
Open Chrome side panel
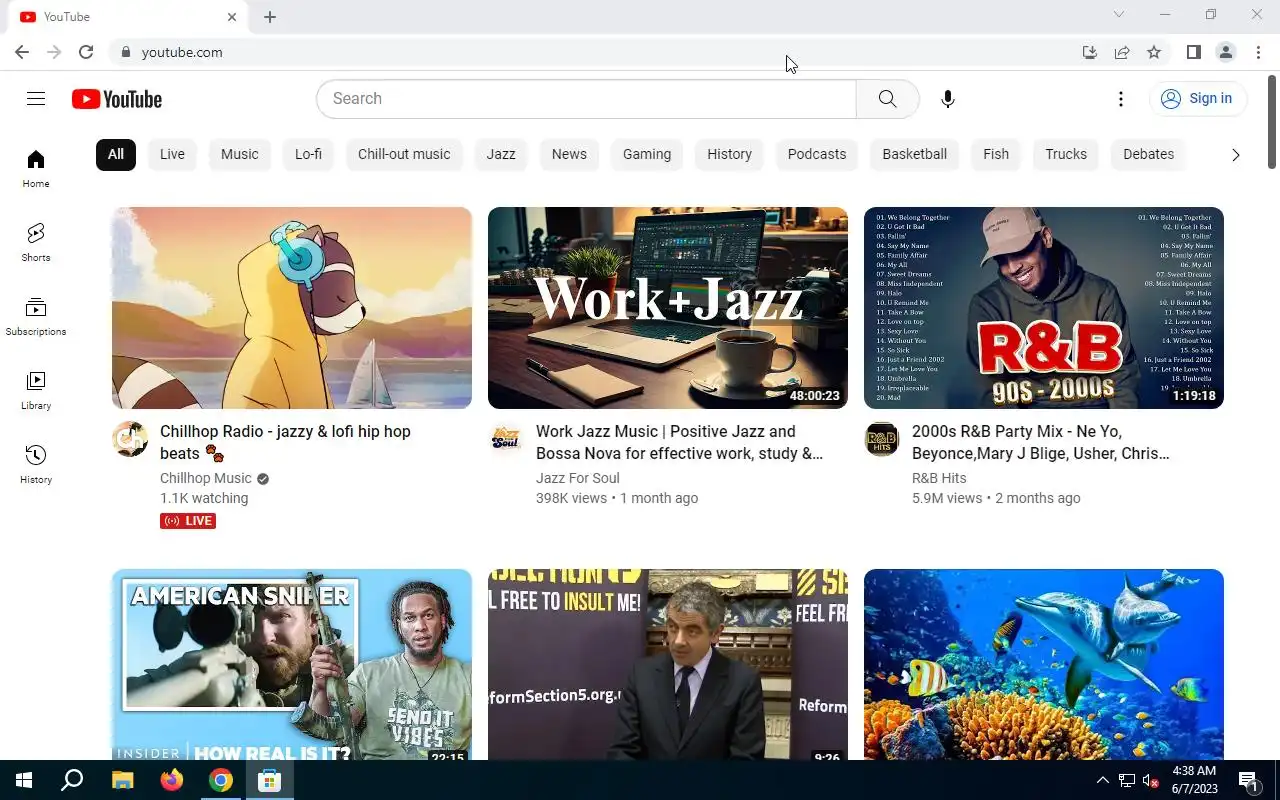click(1193, 52)
